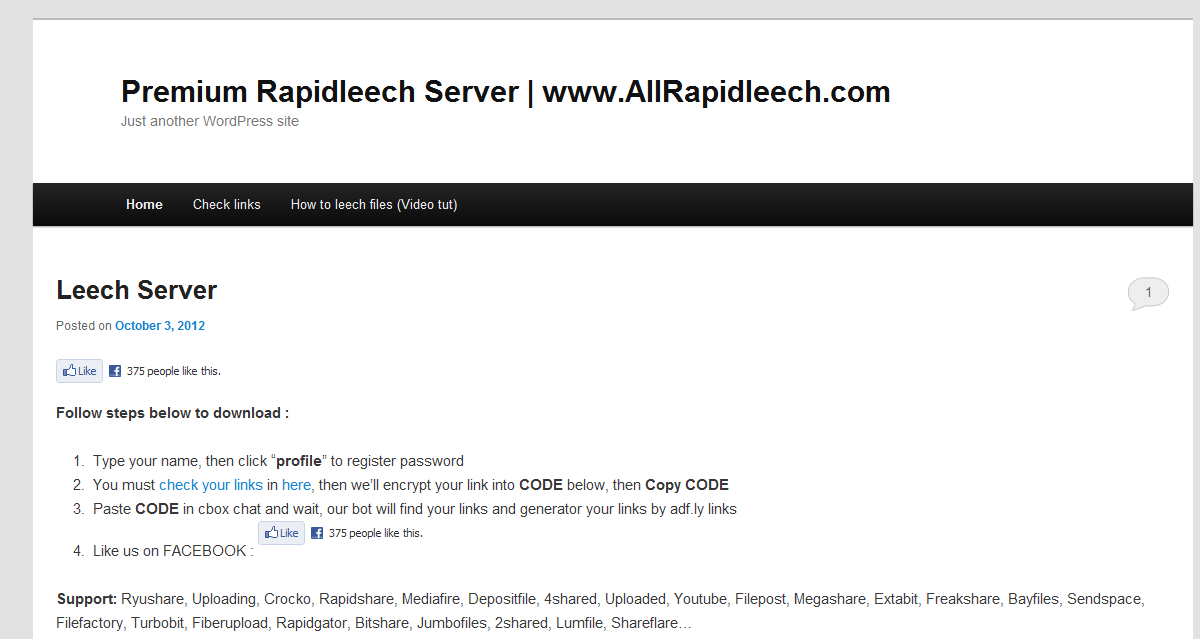This screenshot has width=1200, height=639.
Task: Click the step 4 '375 people like this' text
Action: [x=376, y=533]
